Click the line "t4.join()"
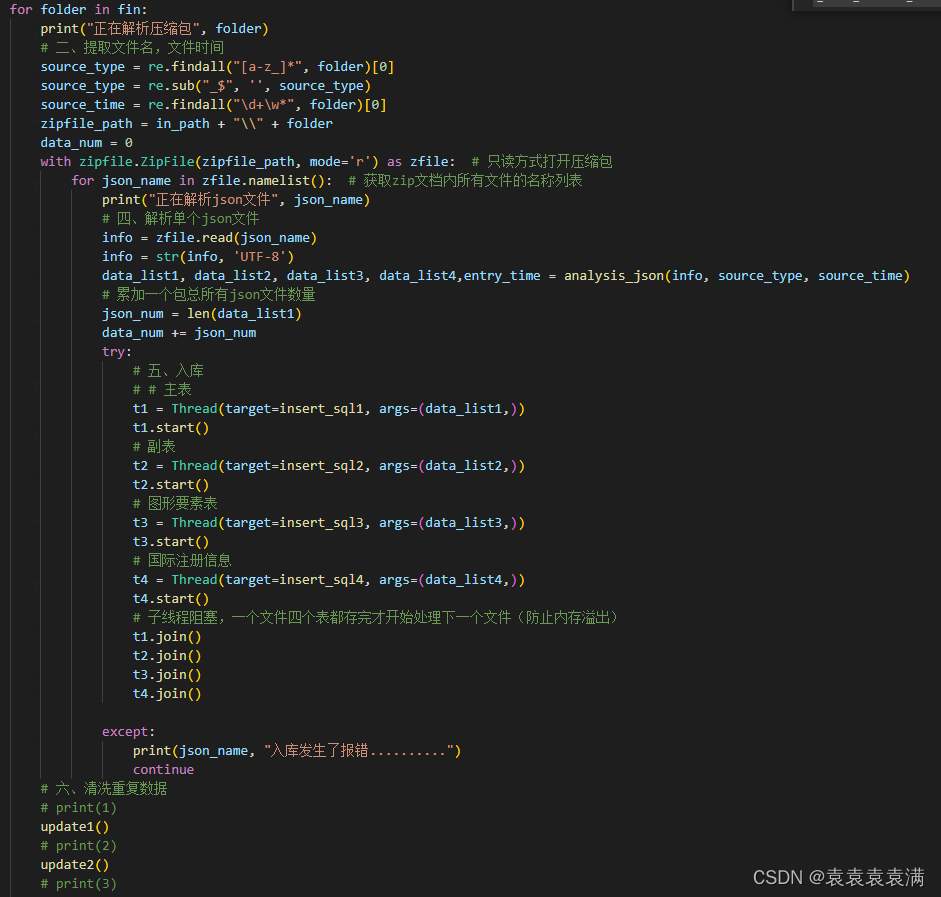 [167, 694]
